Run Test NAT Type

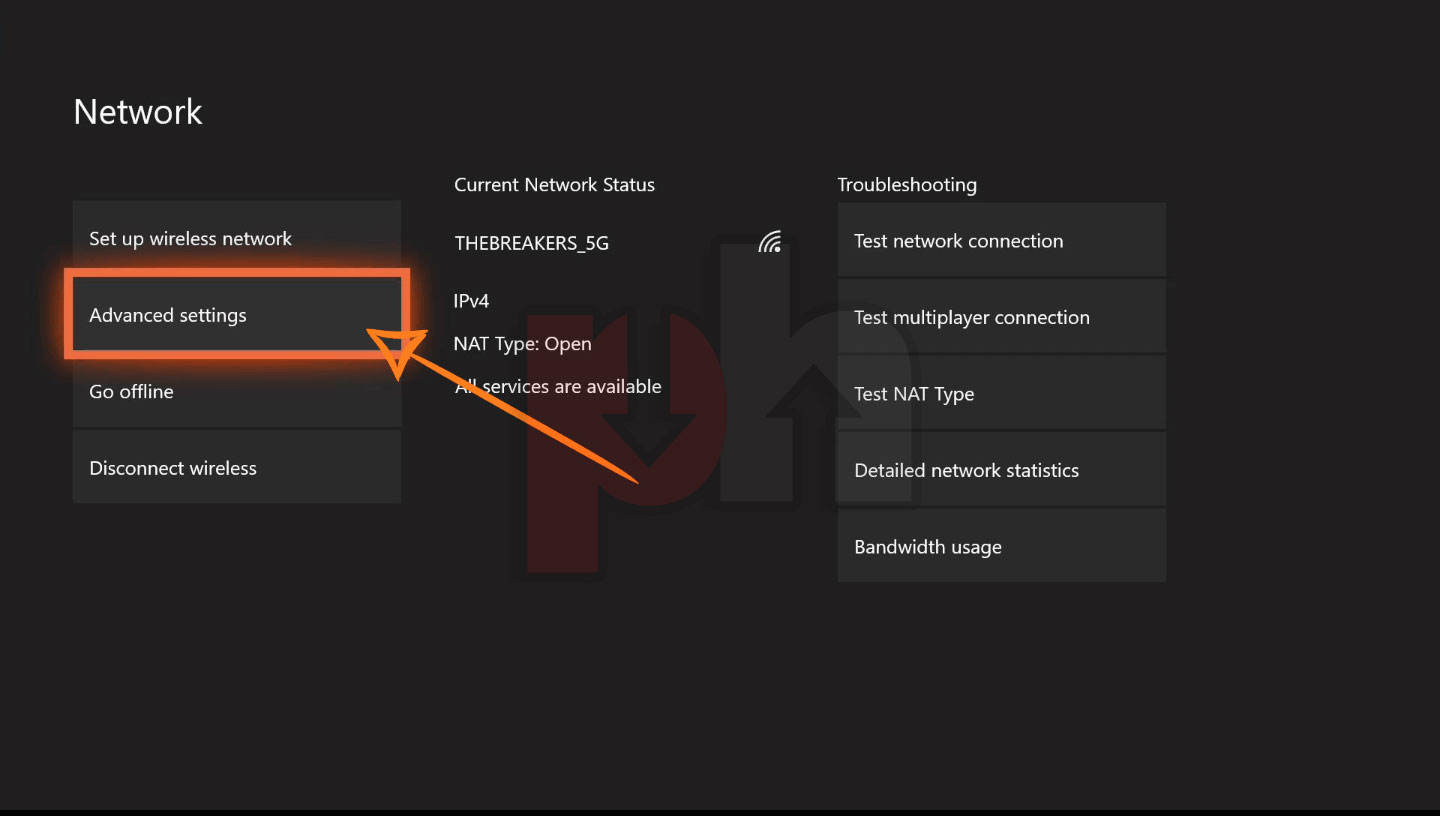pyautogui.click(x=1002, y=393)
